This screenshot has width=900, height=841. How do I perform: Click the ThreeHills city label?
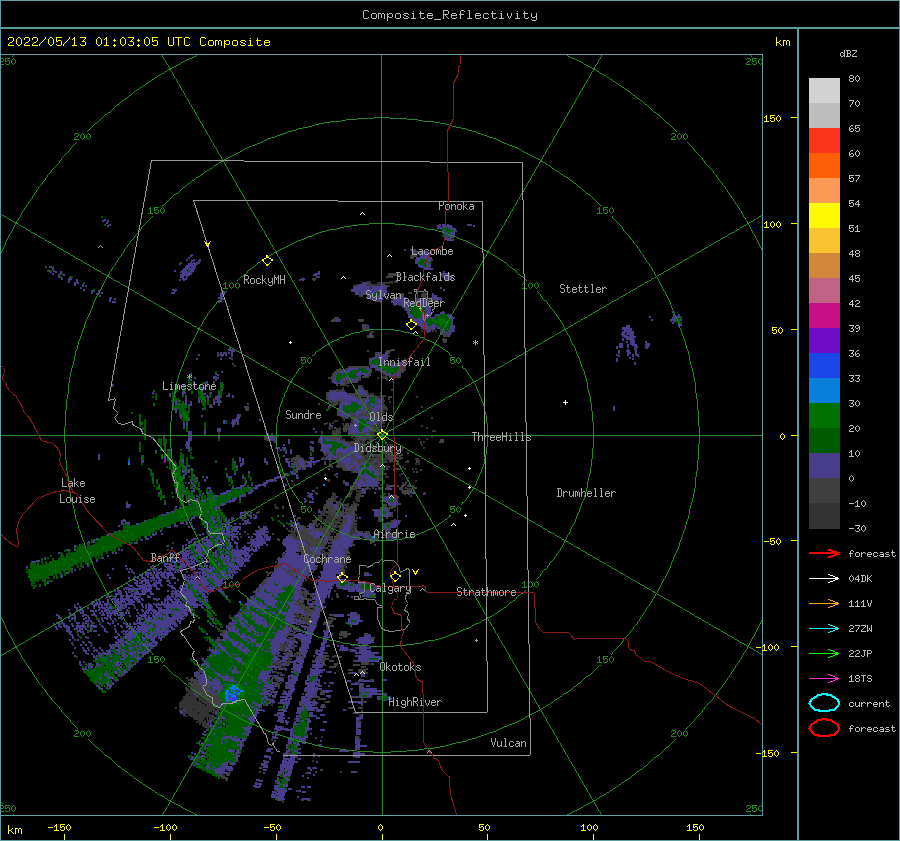pos(501,437)
